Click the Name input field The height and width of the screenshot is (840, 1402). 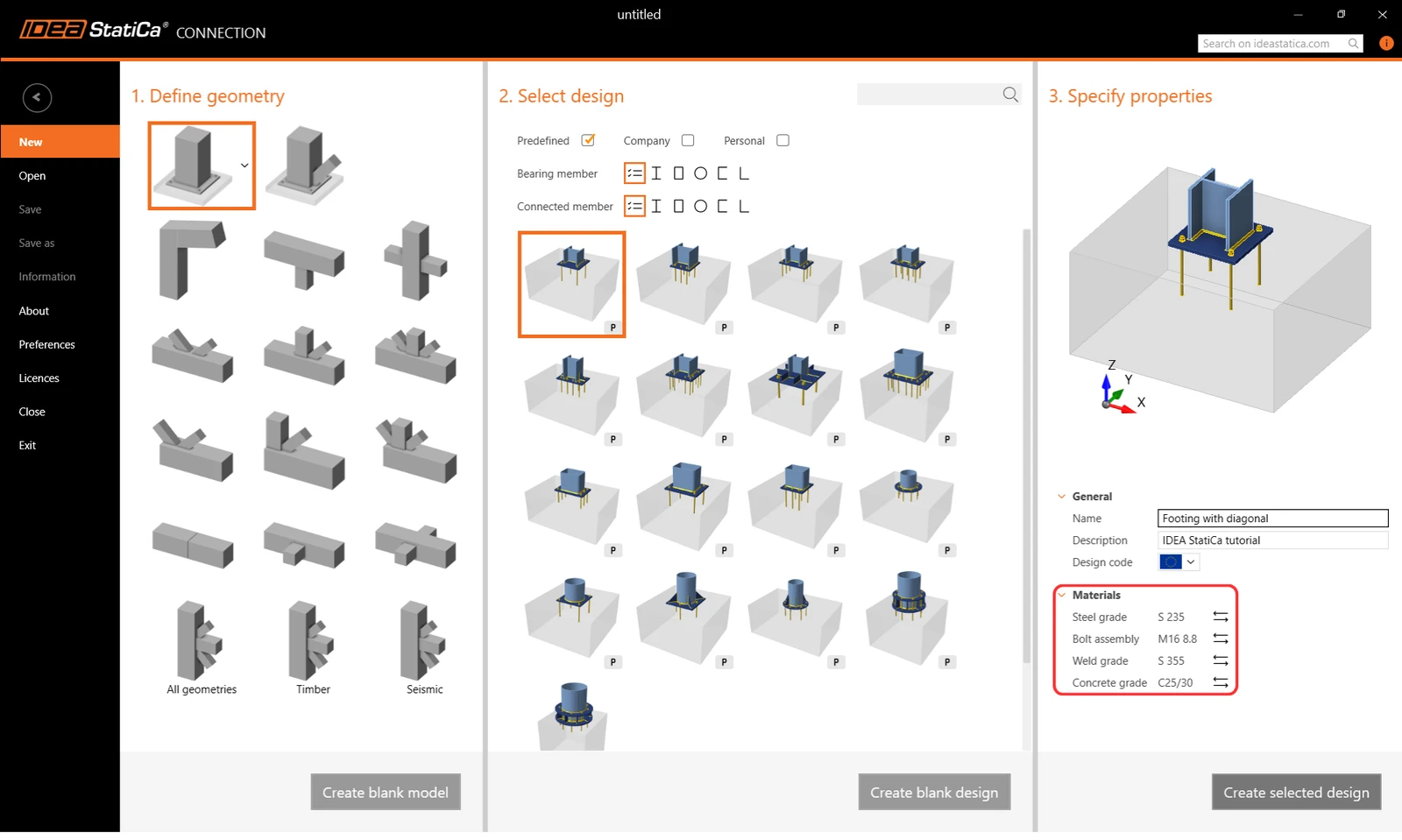(1272, 519)
